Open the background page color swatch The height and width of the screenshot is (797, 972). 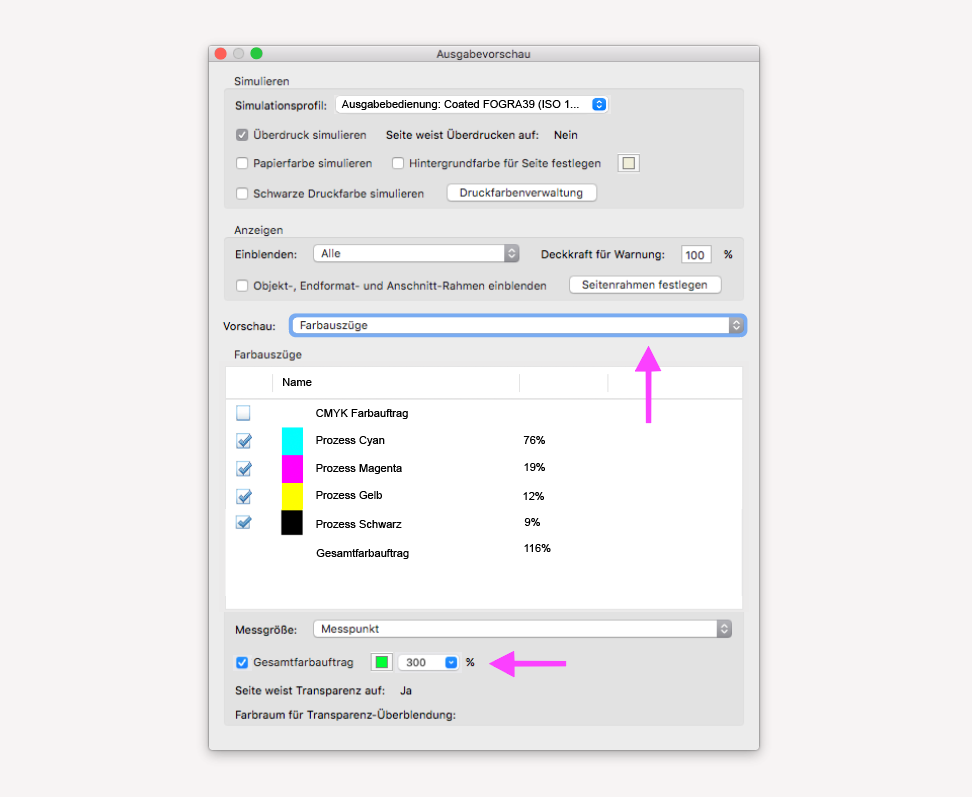pos(628,162)
